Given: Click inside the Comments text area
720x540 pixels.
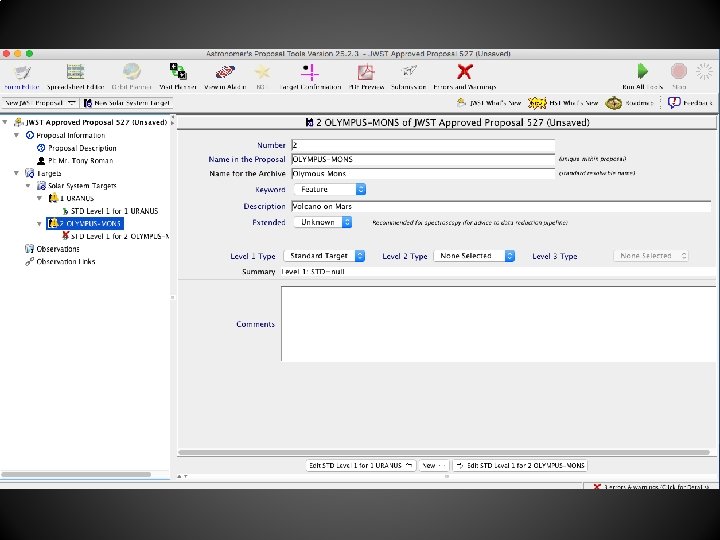Looking at the screenshot, I should tap(499, 324).
